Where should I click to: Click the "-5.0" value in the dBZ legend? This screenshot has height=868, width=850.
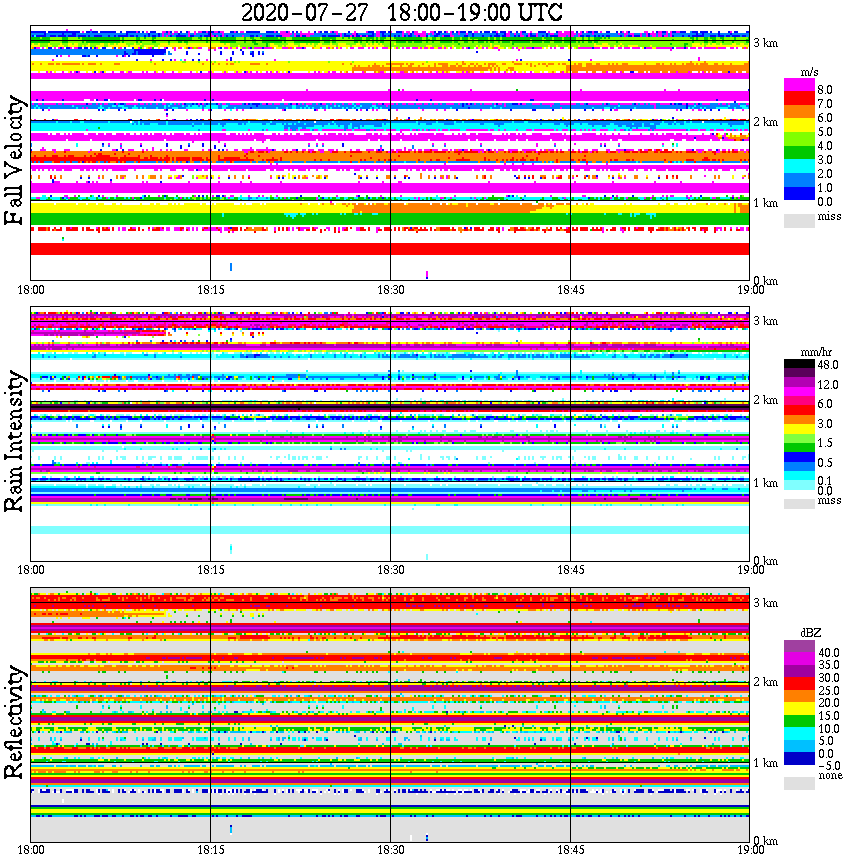tap(829, 766)
